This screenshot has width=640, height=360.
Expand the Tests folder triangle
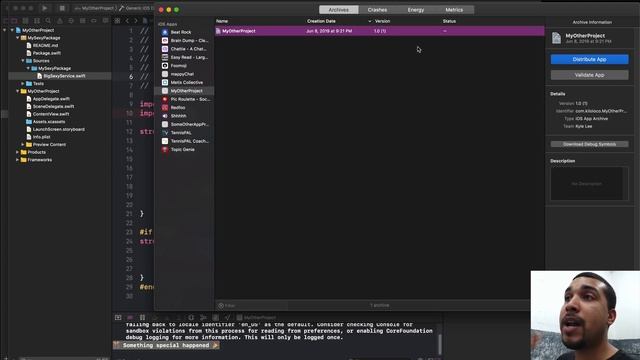point(23,83)
